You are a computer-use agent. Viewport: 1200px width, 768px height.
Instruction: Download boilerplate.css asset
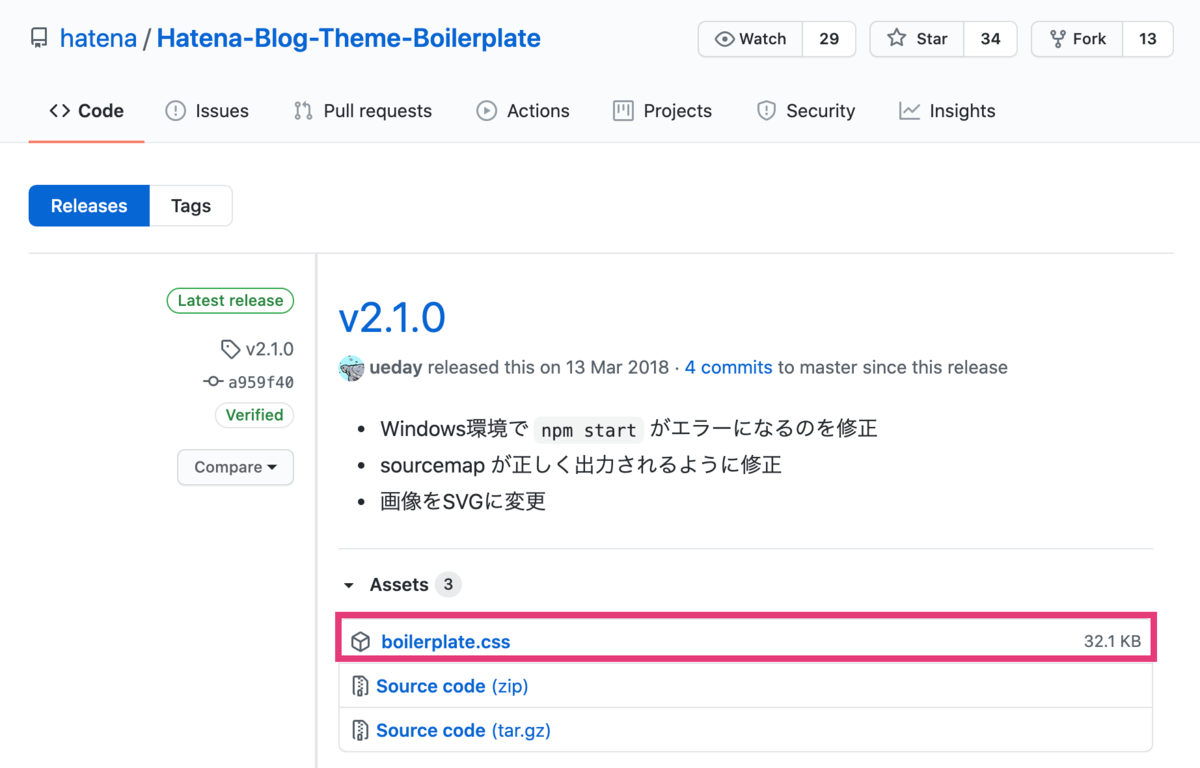click(446, 642)
